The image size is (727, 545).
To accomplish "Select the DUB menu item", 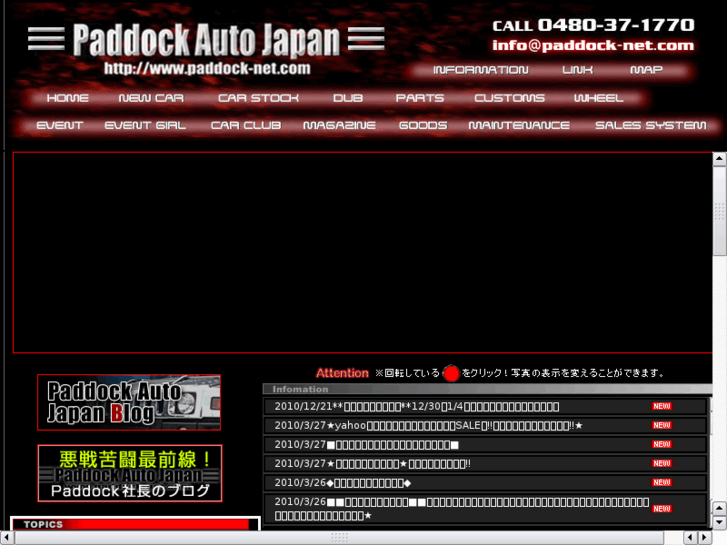I will click(348, 98).
